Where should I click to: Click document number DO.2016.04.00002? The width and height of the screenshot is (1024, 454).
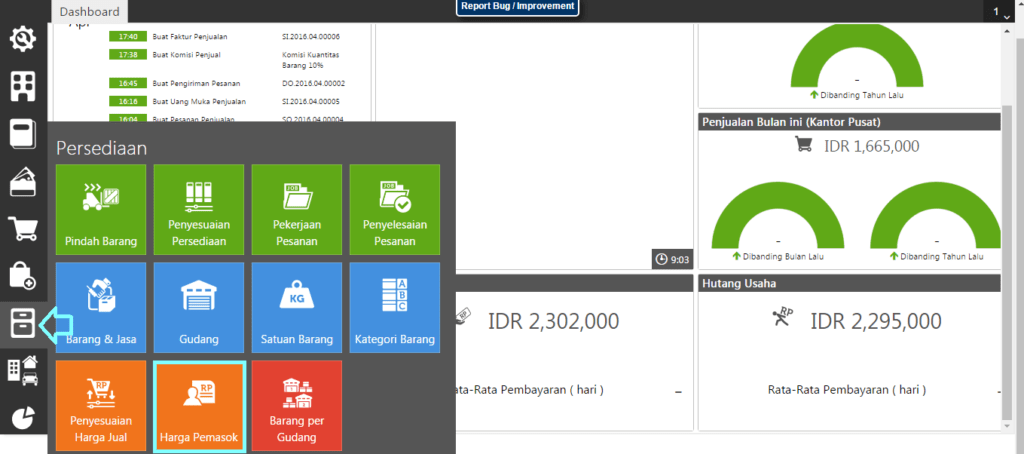point(313,84)
